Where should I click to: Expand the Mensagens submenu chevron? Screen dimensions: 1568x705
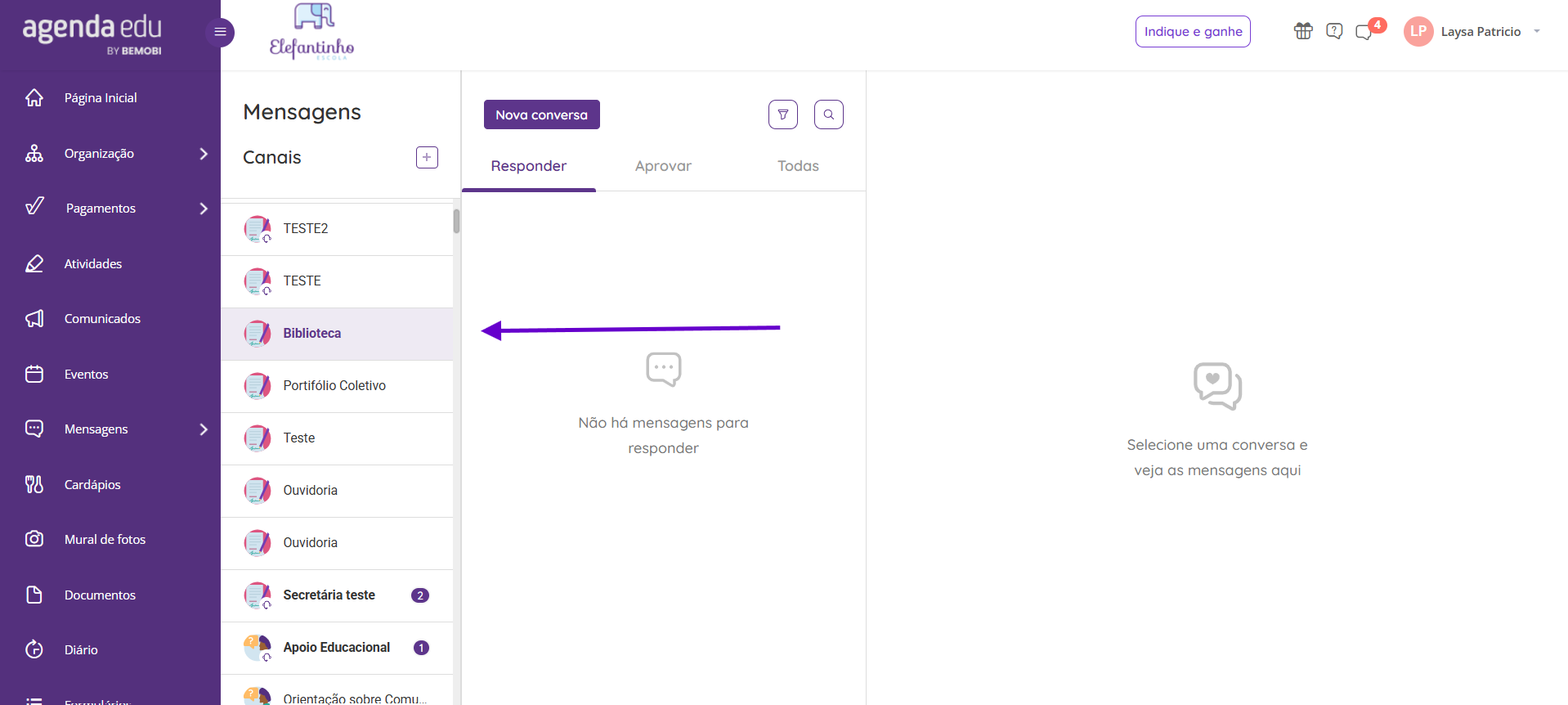coord(204,429)
